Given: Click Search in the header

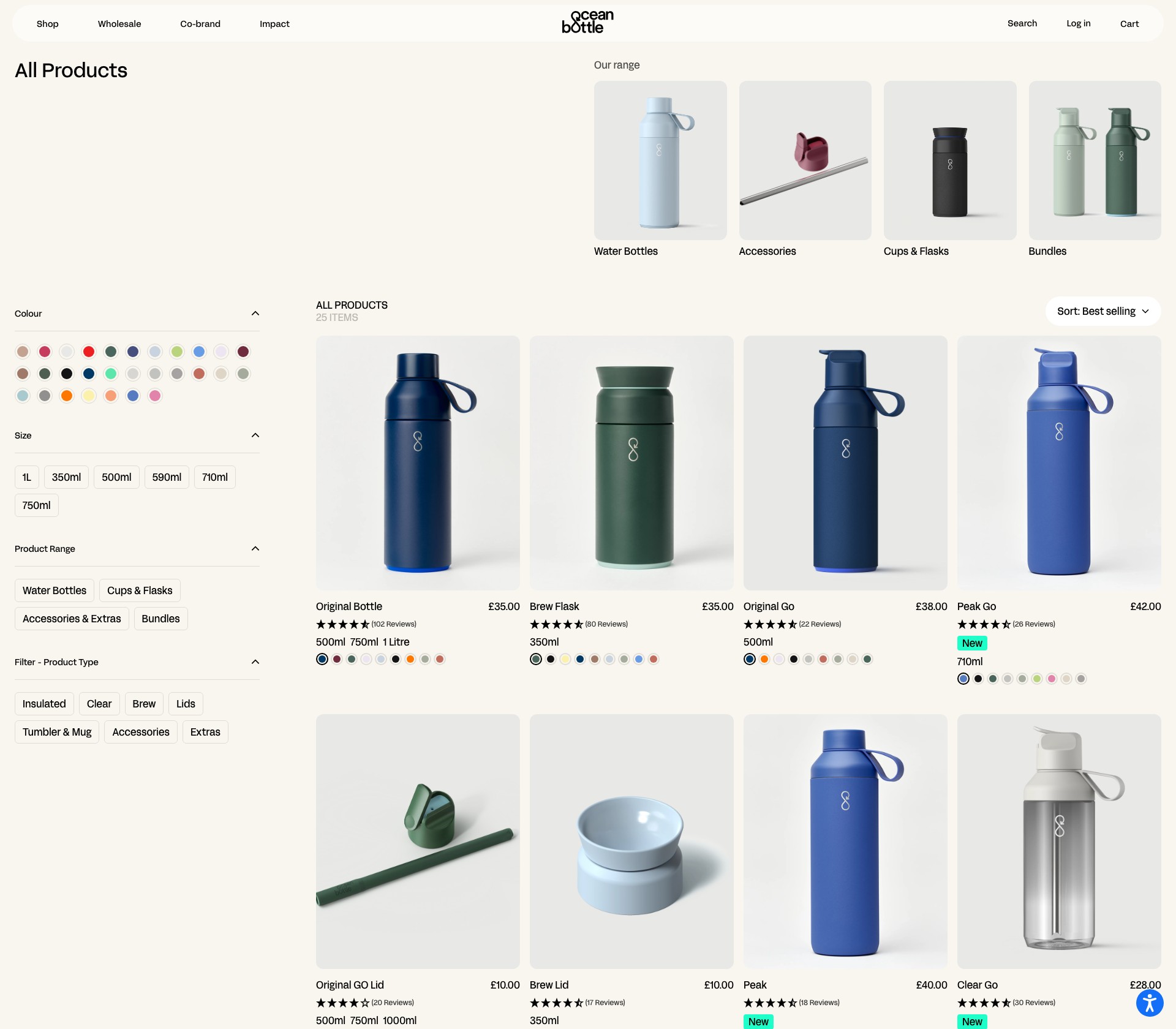Looking at the screenshot, I should point(1022,23).
